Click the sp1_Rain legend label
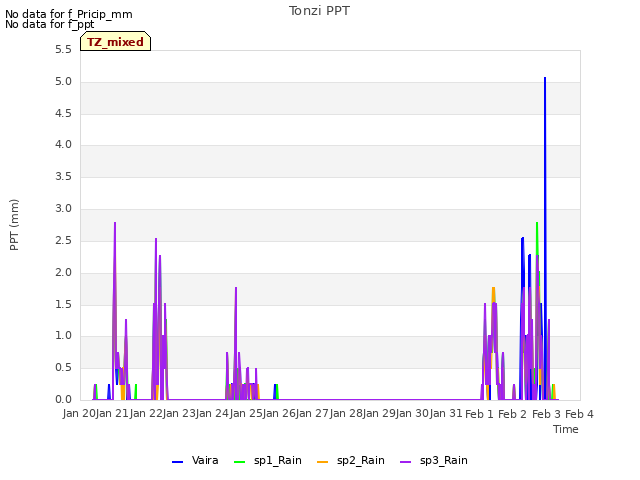The height and width of the screenshot is (480, 640). click(x=278, y=460)
